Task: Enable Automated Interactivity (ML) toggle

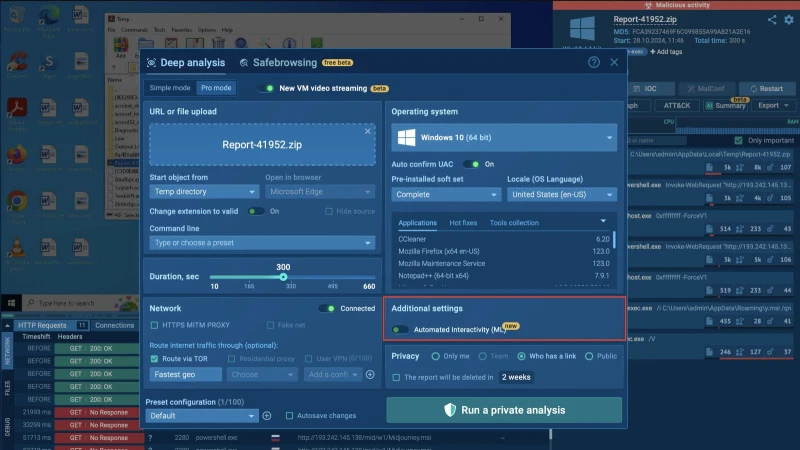Action: click(x=400, y=329)
